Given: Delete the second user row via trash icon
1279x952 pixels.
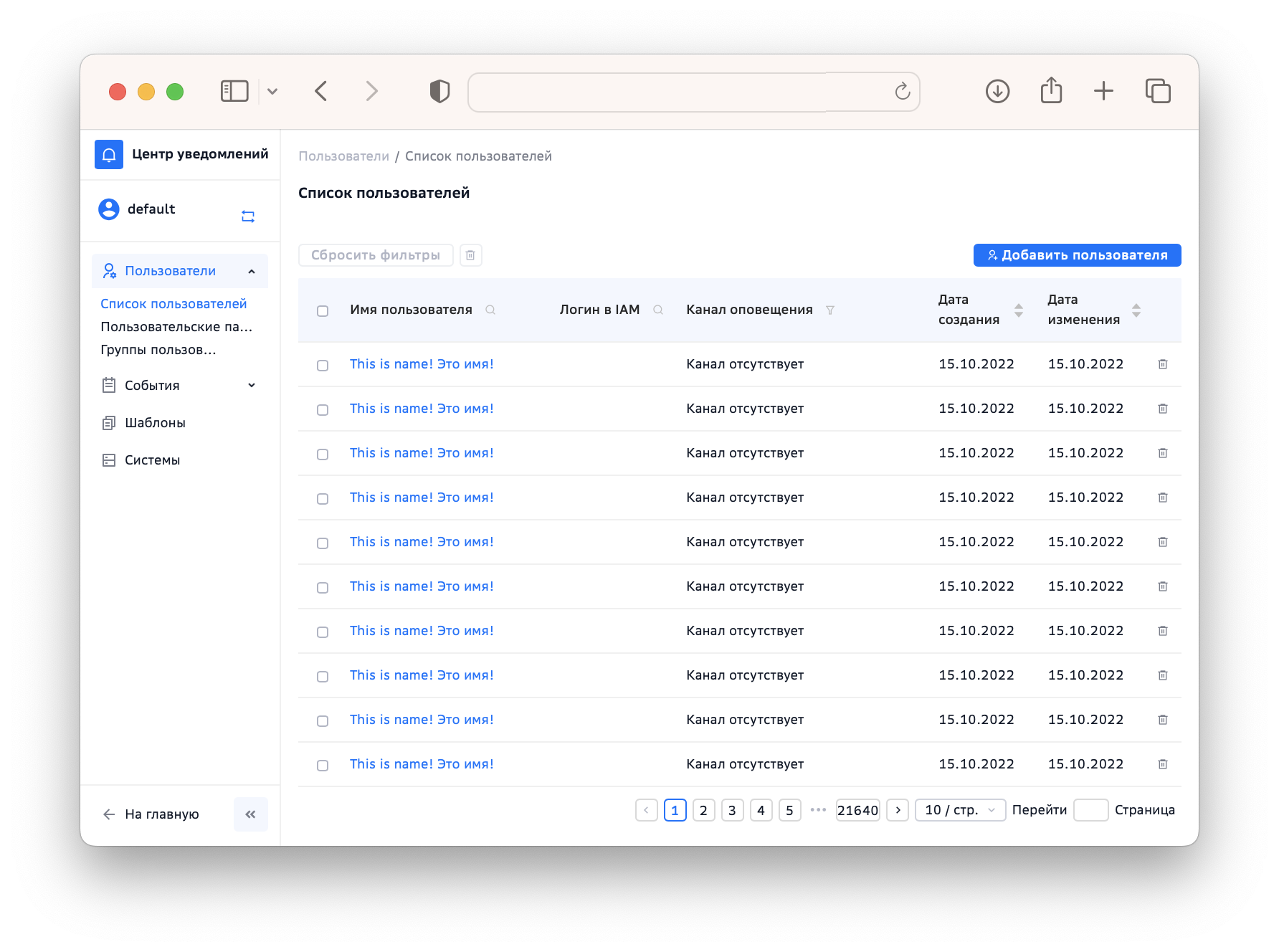Looking at the screenshot, I should [x=1163, y=409].
